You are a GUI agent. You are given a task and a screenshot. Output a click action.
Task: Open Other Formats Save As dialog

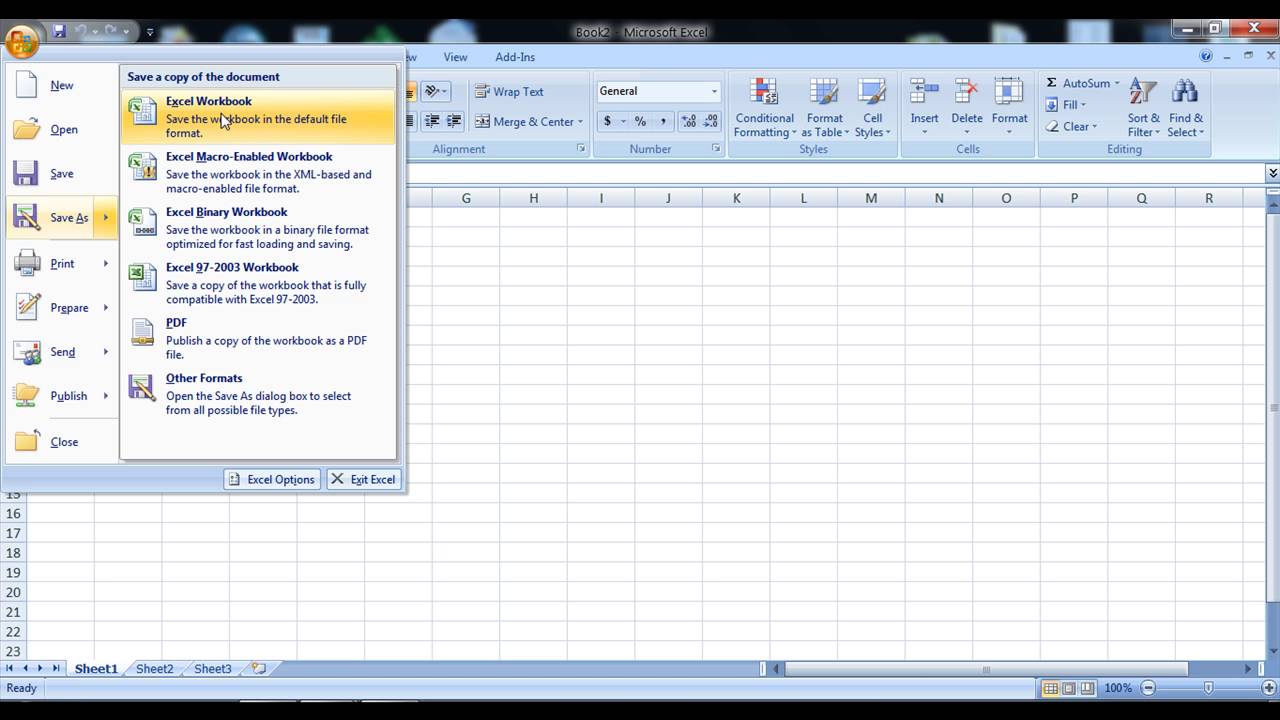pos(258,394)
